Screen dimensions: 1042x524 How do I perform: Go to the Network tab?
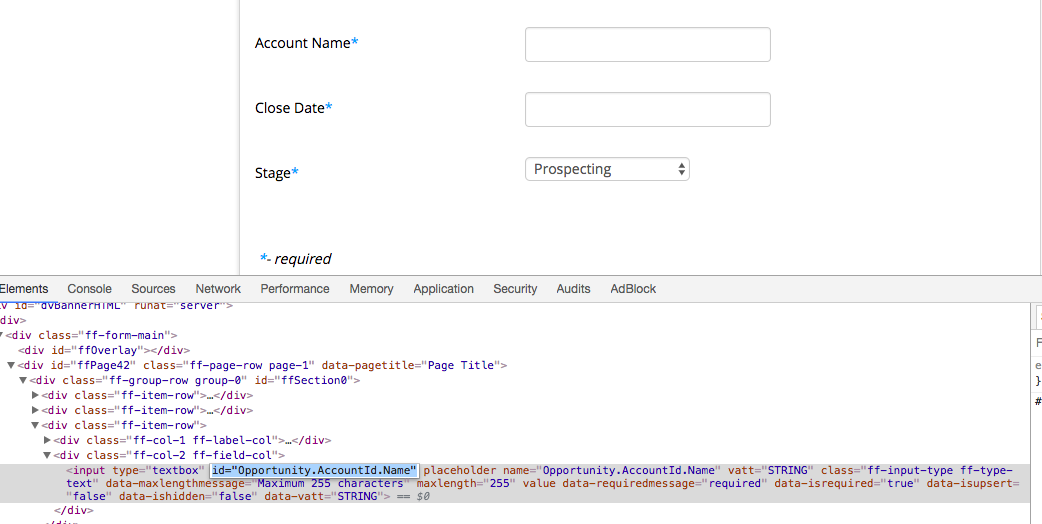pyautogui.click(x=218, y=289)
